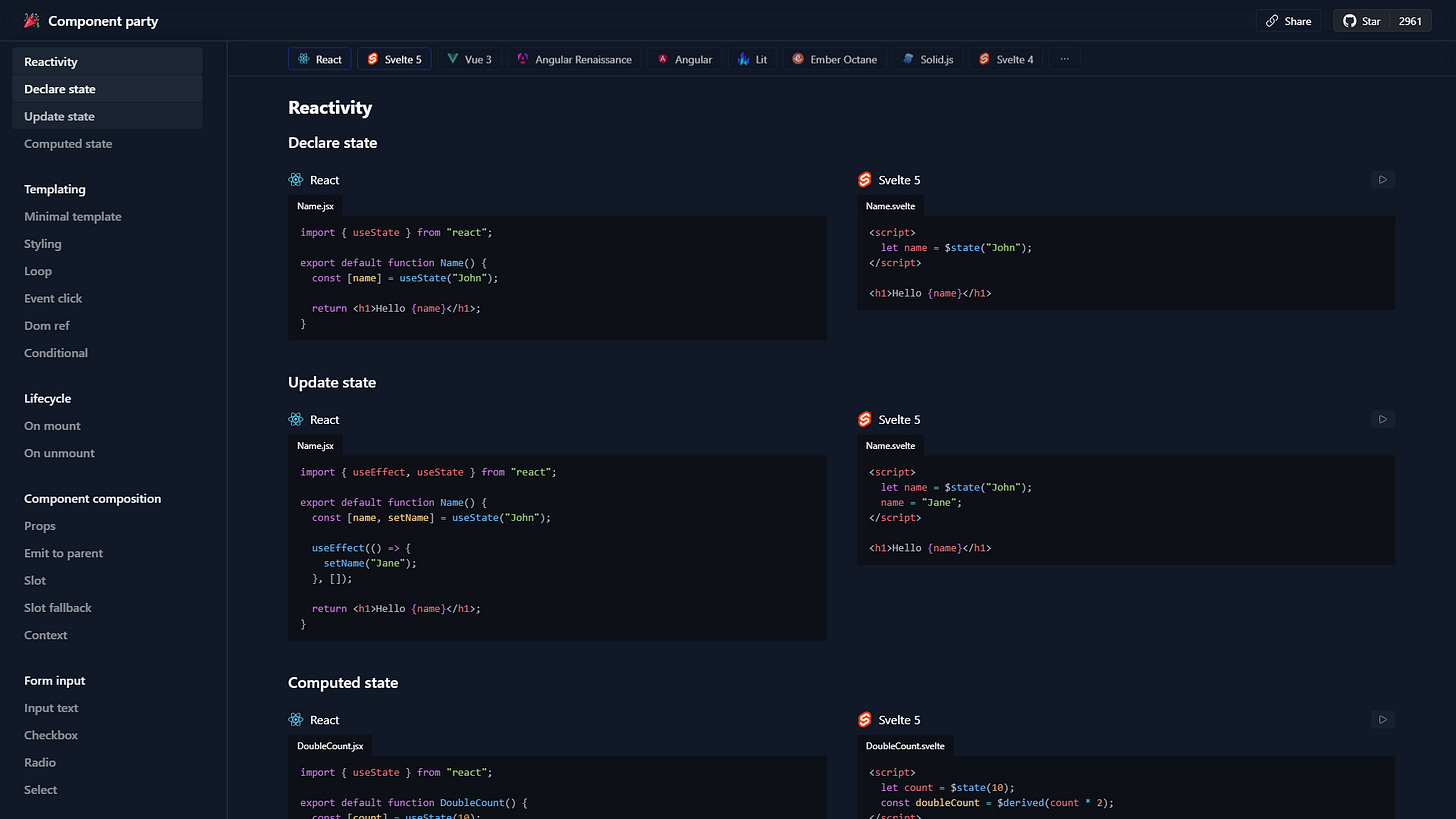This screenshot has width=1456, height=819.
Task: Open the Form input sidebar section
Action: click(x=107, y=680)
